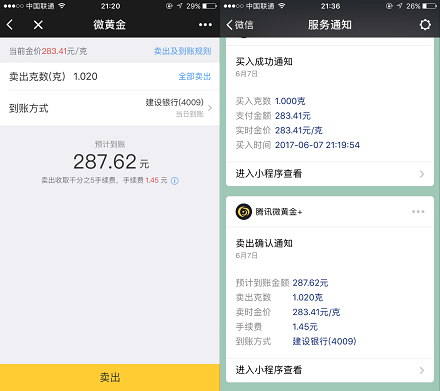440x391 pixels.
Task: Open 进入小程序查看 under 买入成功通知
Action: point(330,174)
